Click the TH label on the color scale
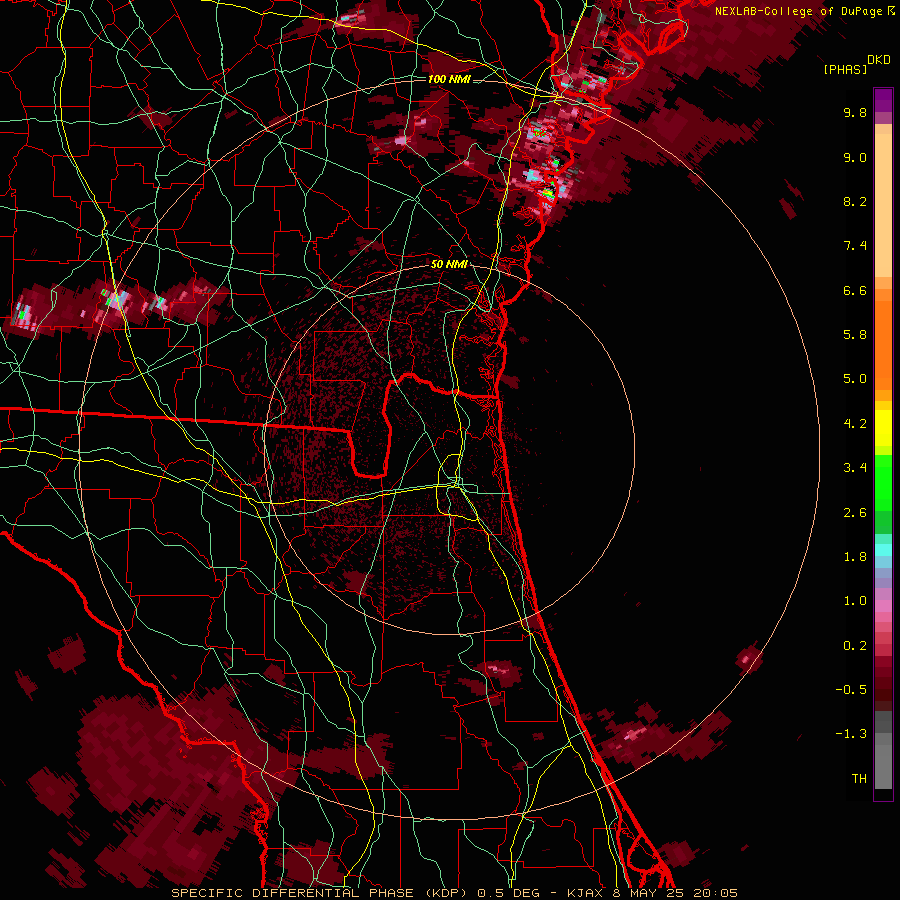Screen dimensions: 900x900 tap(859, 778)
